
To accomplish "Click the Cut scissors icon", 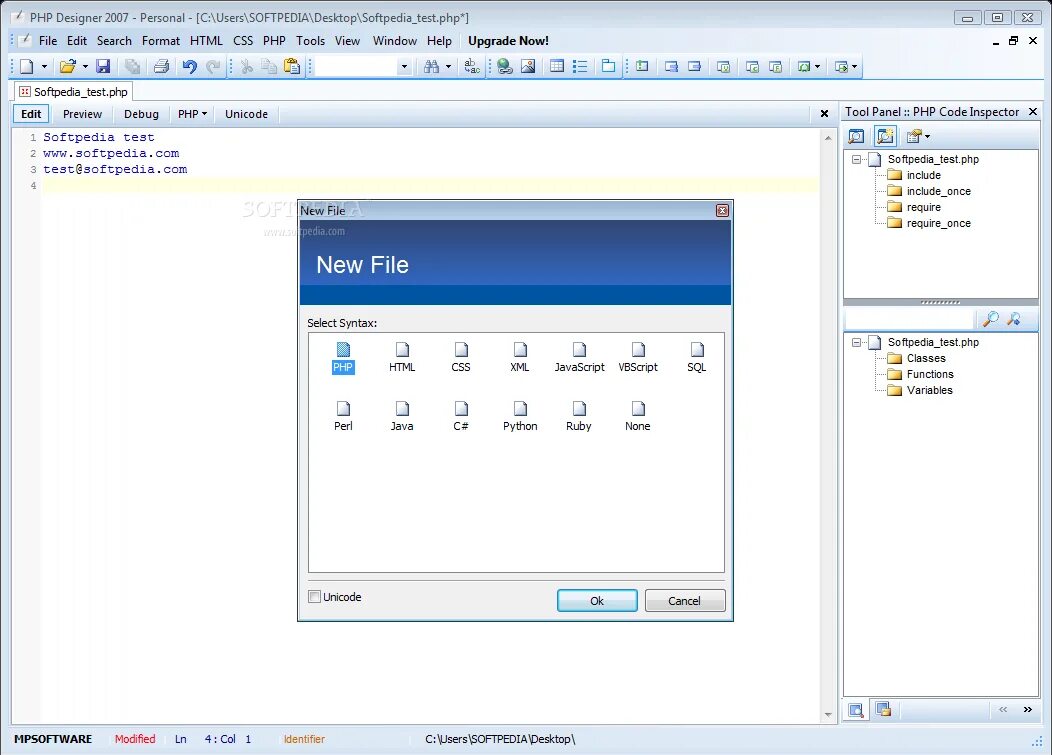I will (247, 66).
